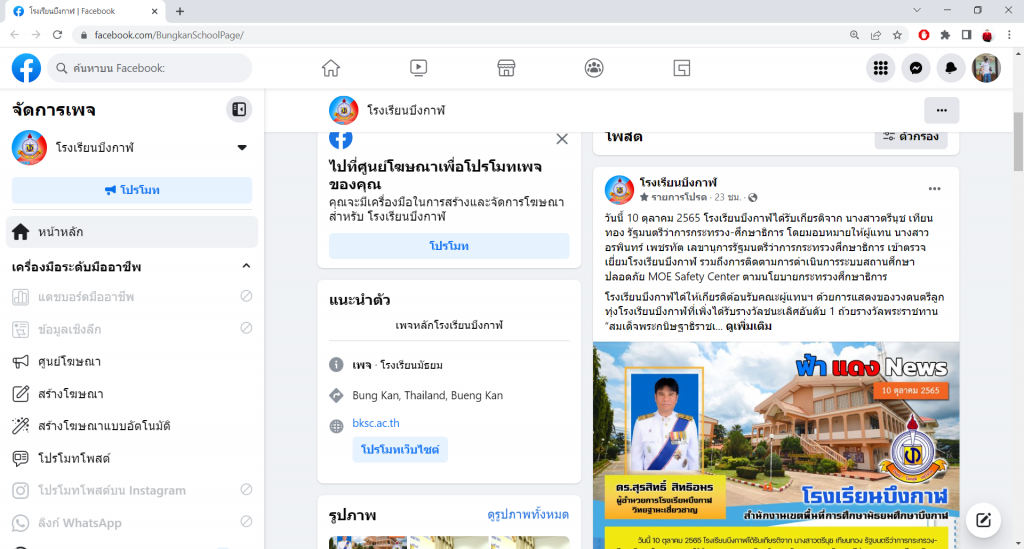Click the post author's avatar
The image size is (1024, 549).
[619, 190]
